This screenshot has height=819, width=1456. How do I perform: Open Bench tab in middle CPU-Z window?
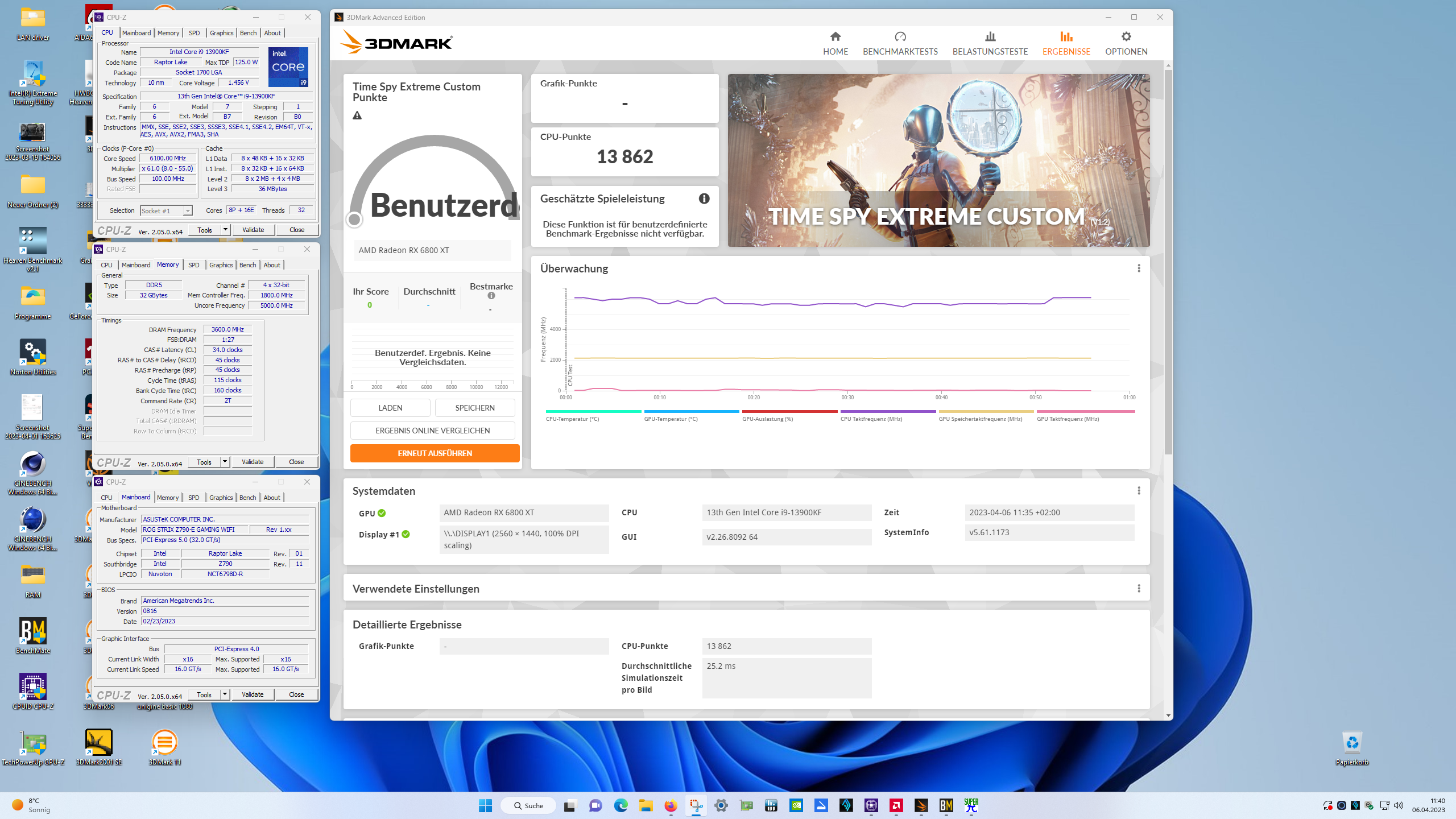[x=247, y=265]
